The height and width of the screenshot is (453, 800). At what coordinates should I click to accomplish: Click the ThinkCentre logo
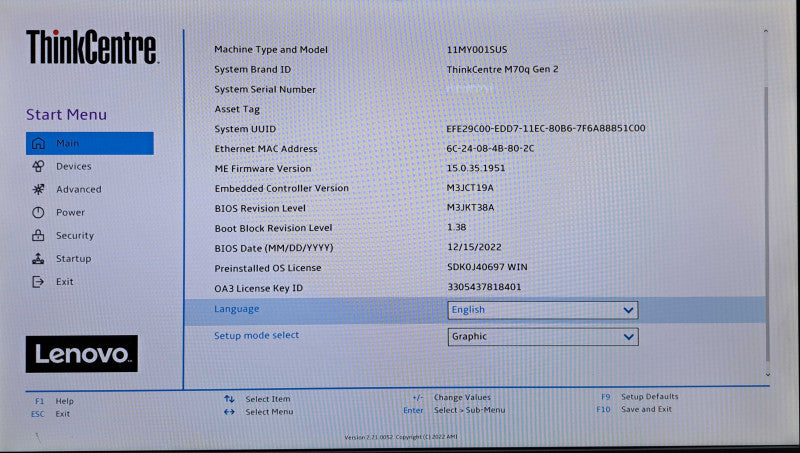pos(92,47)
